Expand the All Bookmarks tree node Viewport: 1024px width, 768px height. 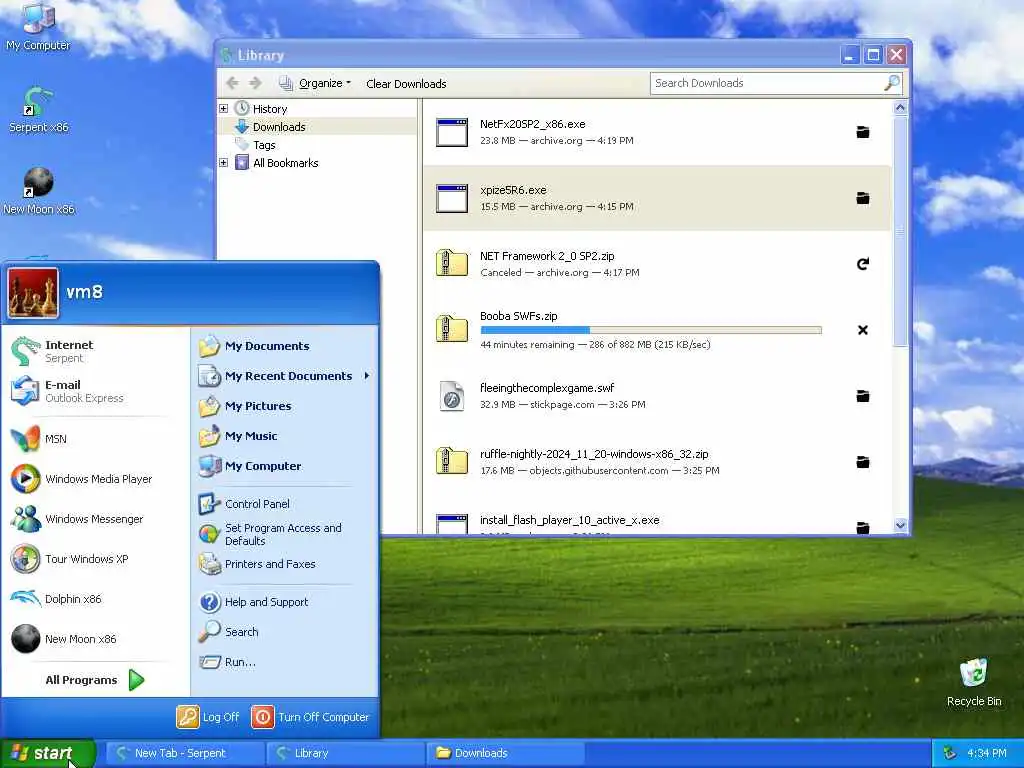223,163
